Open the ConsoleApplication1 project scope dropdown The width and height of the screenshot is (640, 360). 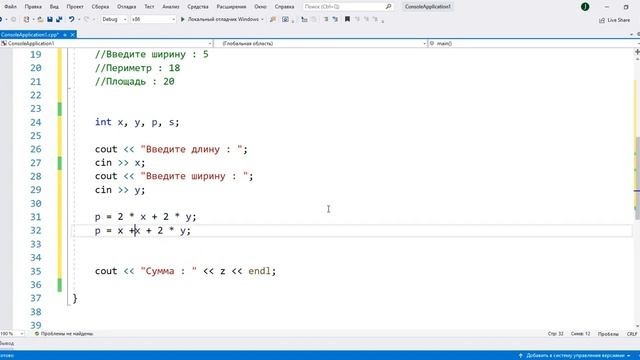coord(106,43)
